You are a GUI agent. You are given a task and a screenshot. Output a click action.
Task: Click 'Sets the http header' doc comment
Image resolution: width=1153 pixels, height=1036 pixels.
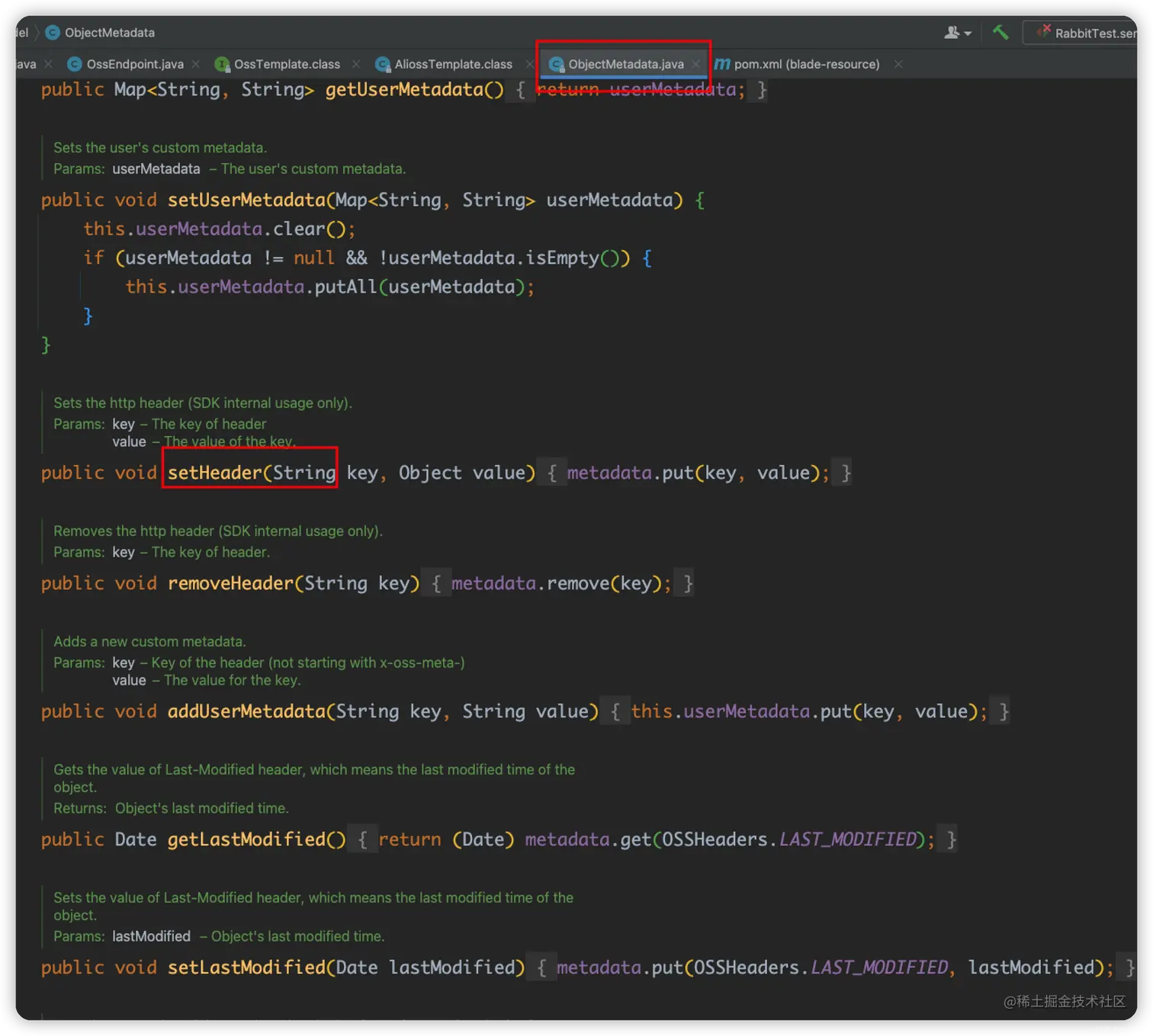click(203, 403)
